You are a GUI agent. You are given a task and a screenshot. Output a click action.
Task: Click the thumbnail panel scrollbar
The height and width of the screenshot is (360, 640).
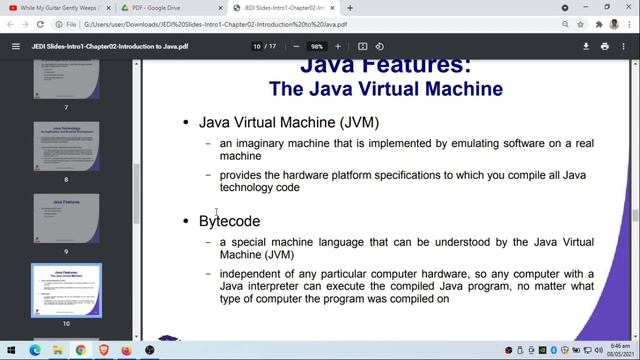136,194
